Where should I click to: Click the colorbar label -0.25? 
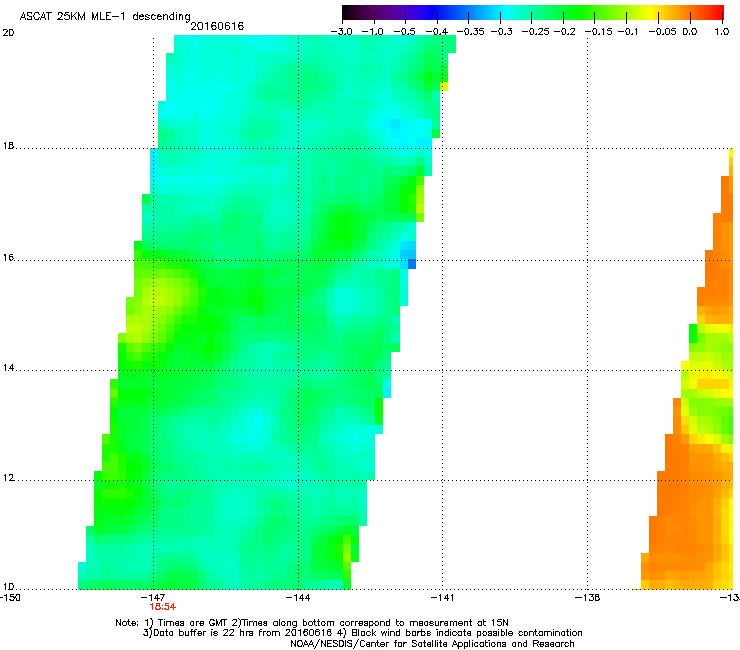(536, 32)
